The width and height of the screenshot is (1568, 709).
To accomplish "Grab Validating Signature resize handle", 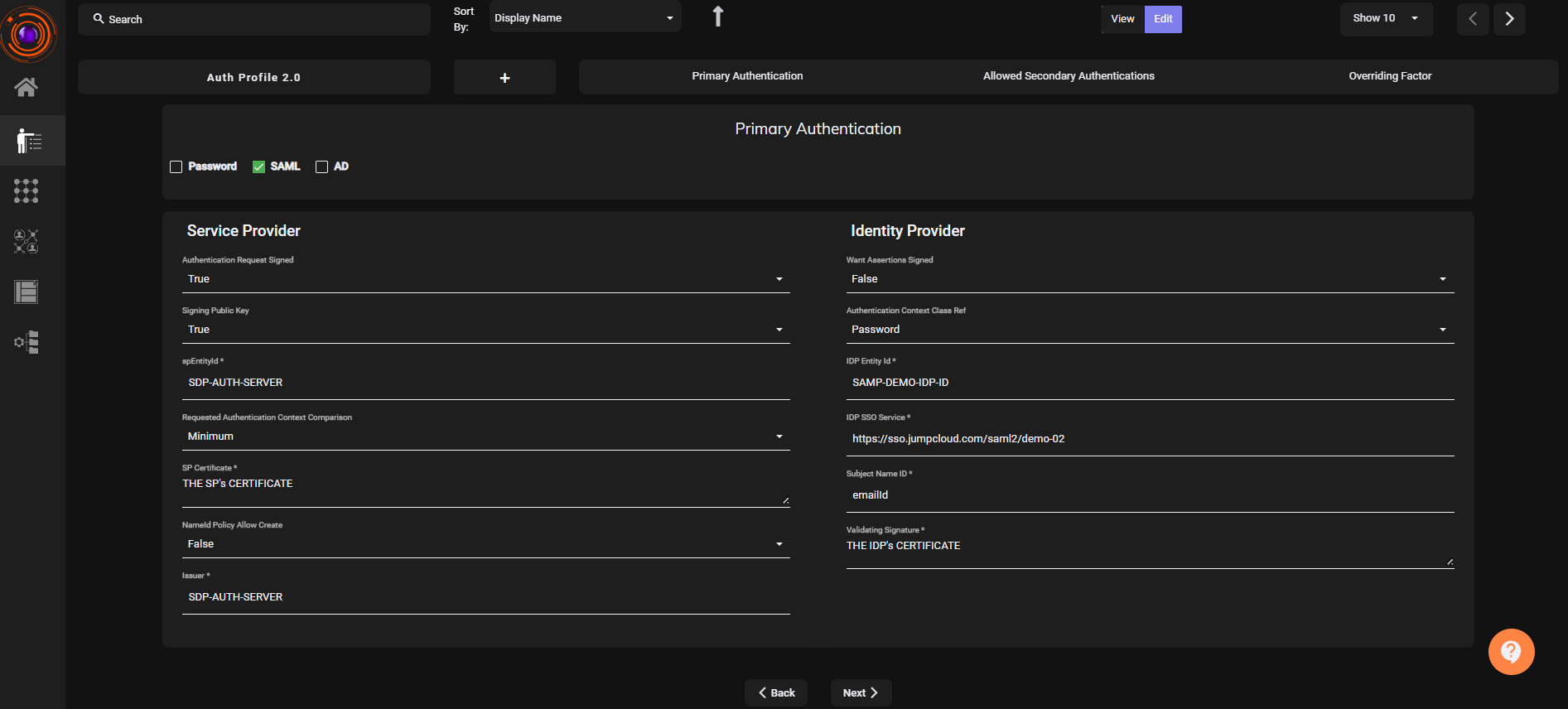I will coord(1450,562).
